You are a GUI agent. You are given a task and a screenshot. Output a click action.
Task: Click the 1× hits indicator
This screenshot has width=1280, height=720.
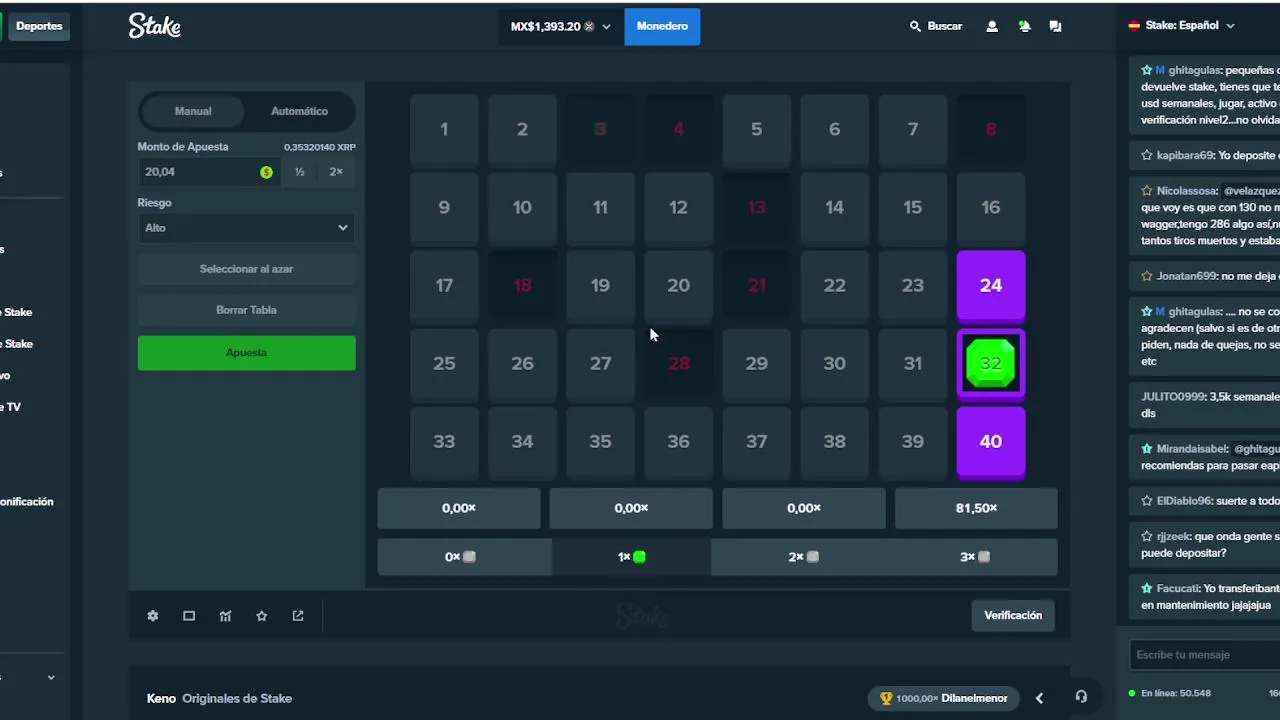tap(632, 557)
